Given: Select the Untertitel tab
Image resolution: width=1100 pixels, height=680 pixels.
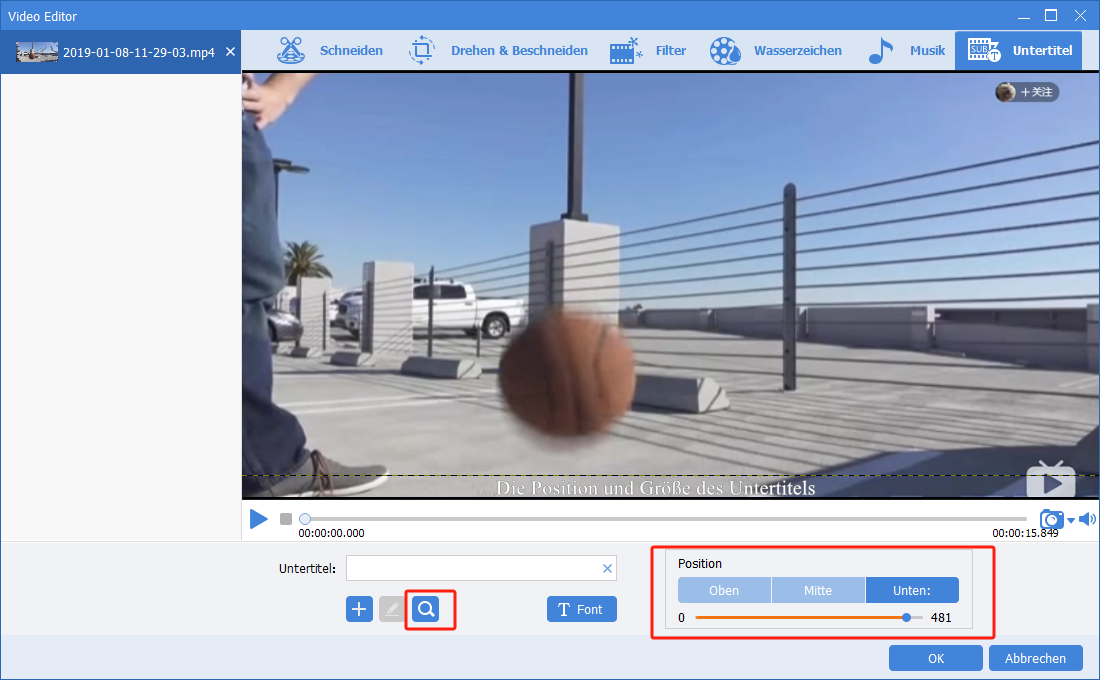Looking at the screenshot, I should click(1019, 51).
